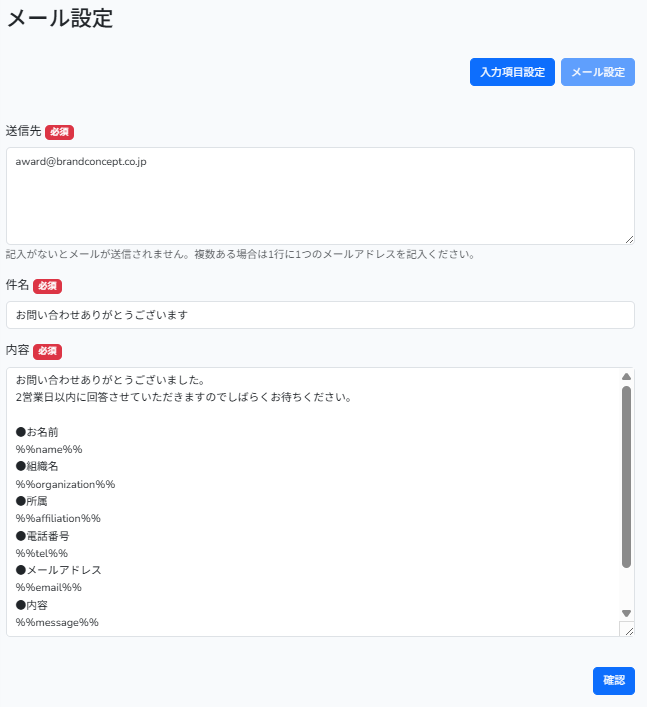Click the 内容 textarea scrollbar thumb
The height and width of the screenshot is (707, 647).
(627, 477)
